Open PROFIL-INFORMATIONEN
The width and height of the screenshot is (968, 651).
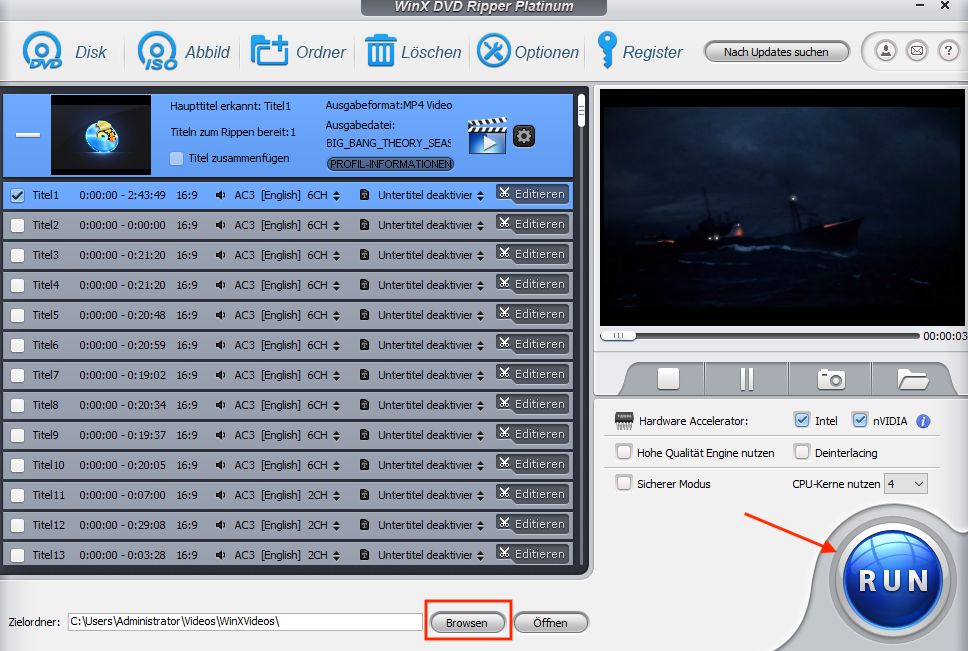pyautogui.click(x=390, y=164)
